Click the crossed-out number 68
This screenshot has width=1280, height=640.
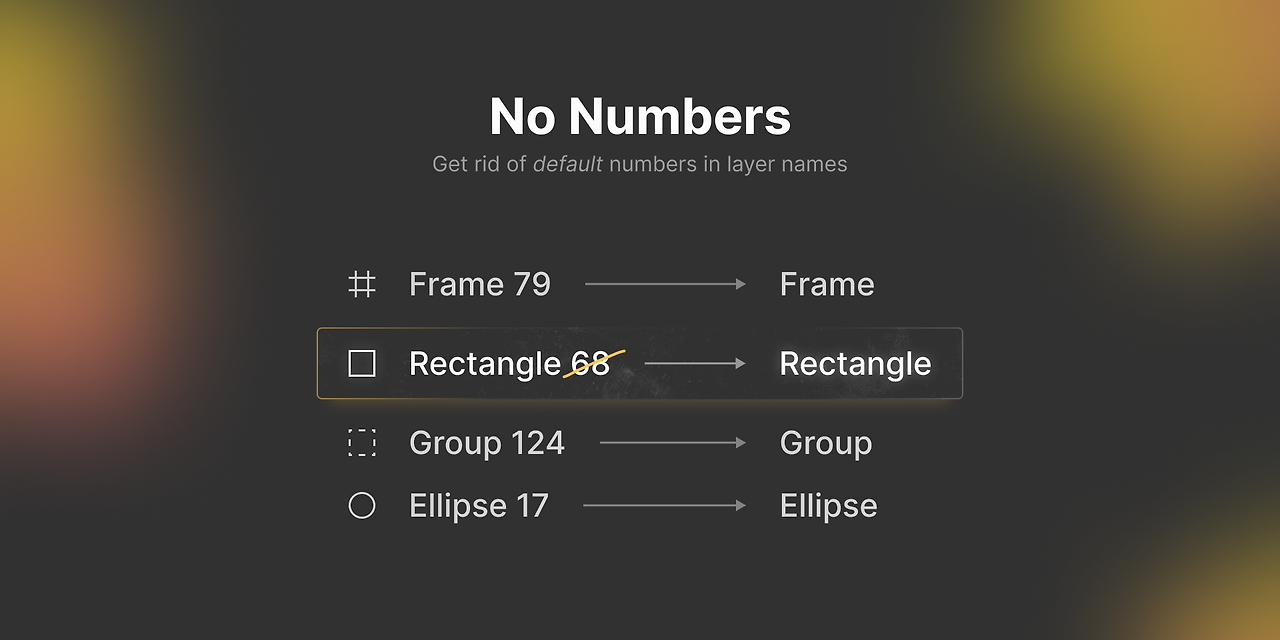(x=591, y=364)
